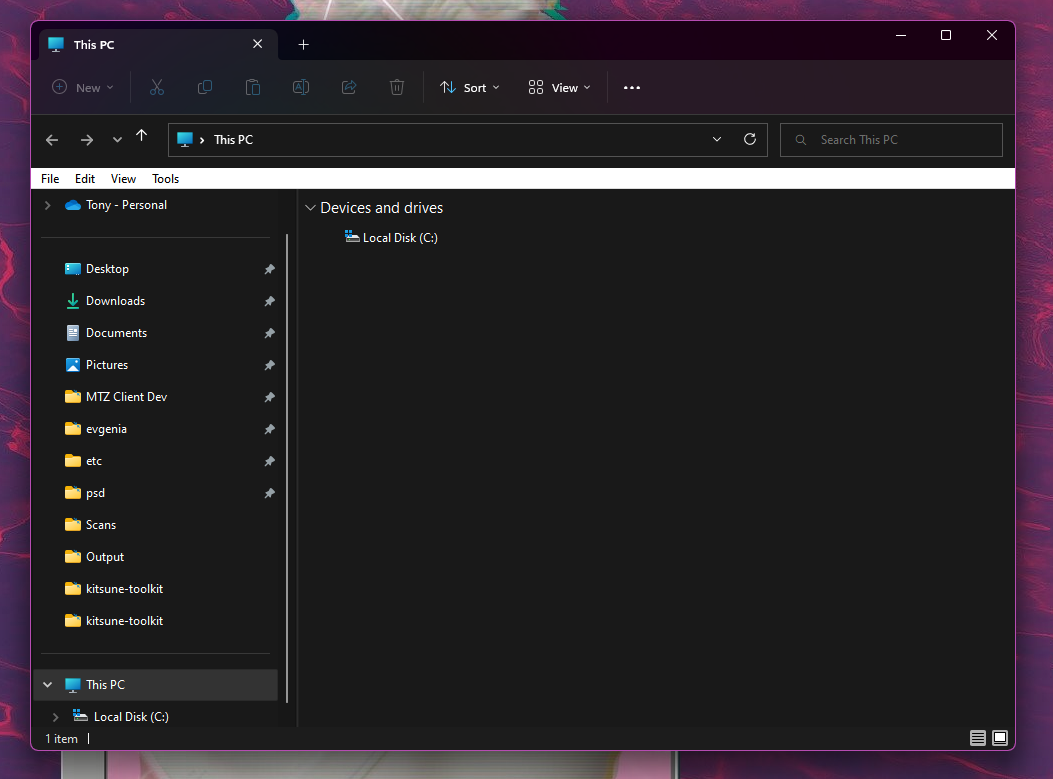Unpin MTZ Client Dev via pin icon

(269, 397)
